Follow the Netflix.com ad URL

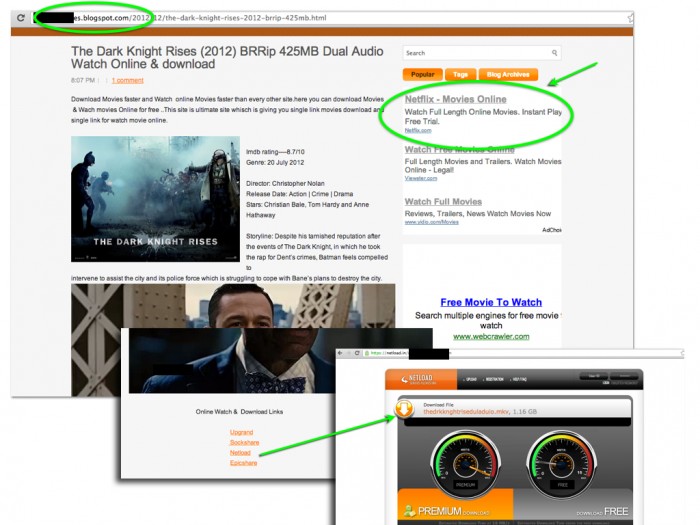tap(418, 130)
